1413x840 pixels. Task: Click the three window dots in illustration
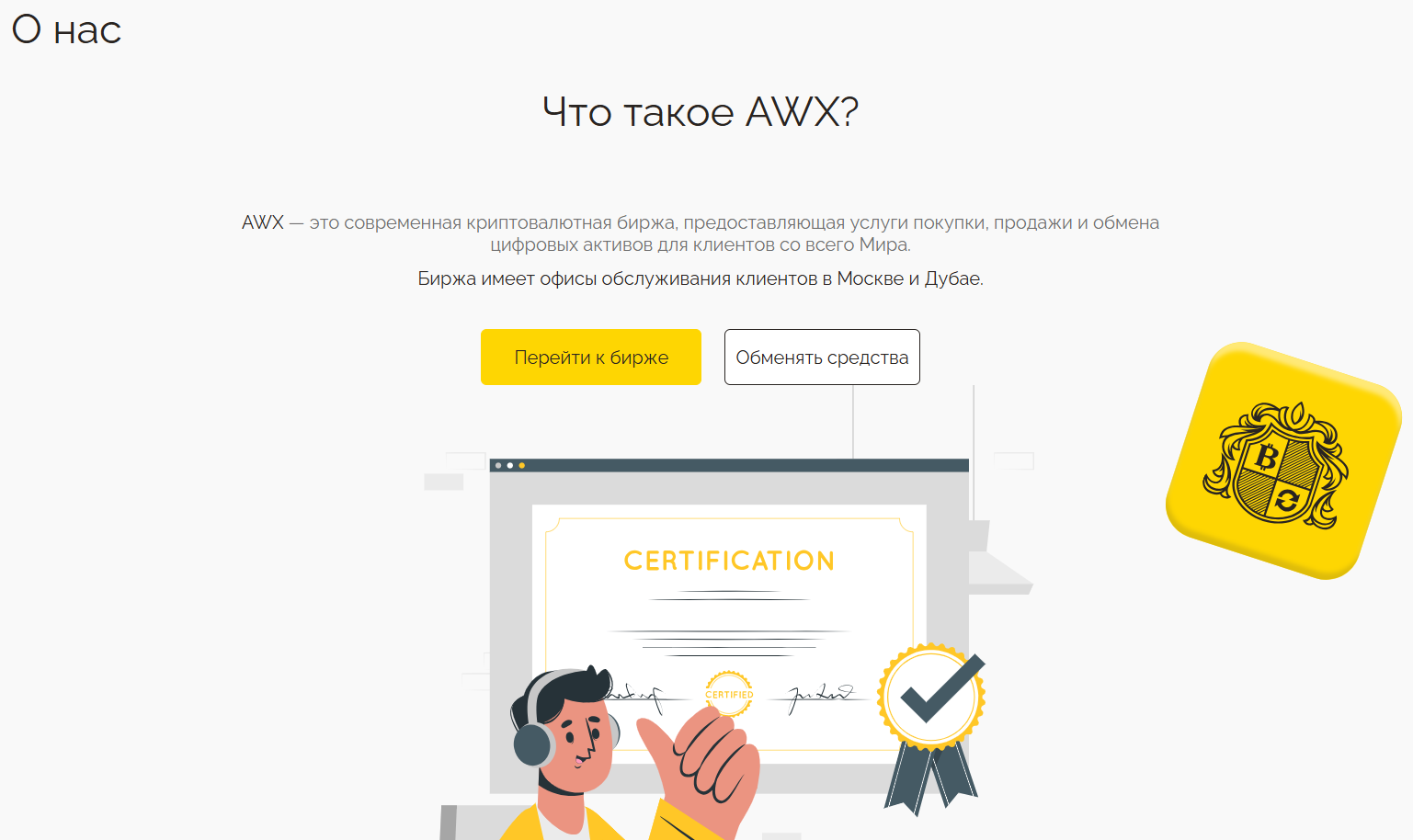tap(509, 465)
